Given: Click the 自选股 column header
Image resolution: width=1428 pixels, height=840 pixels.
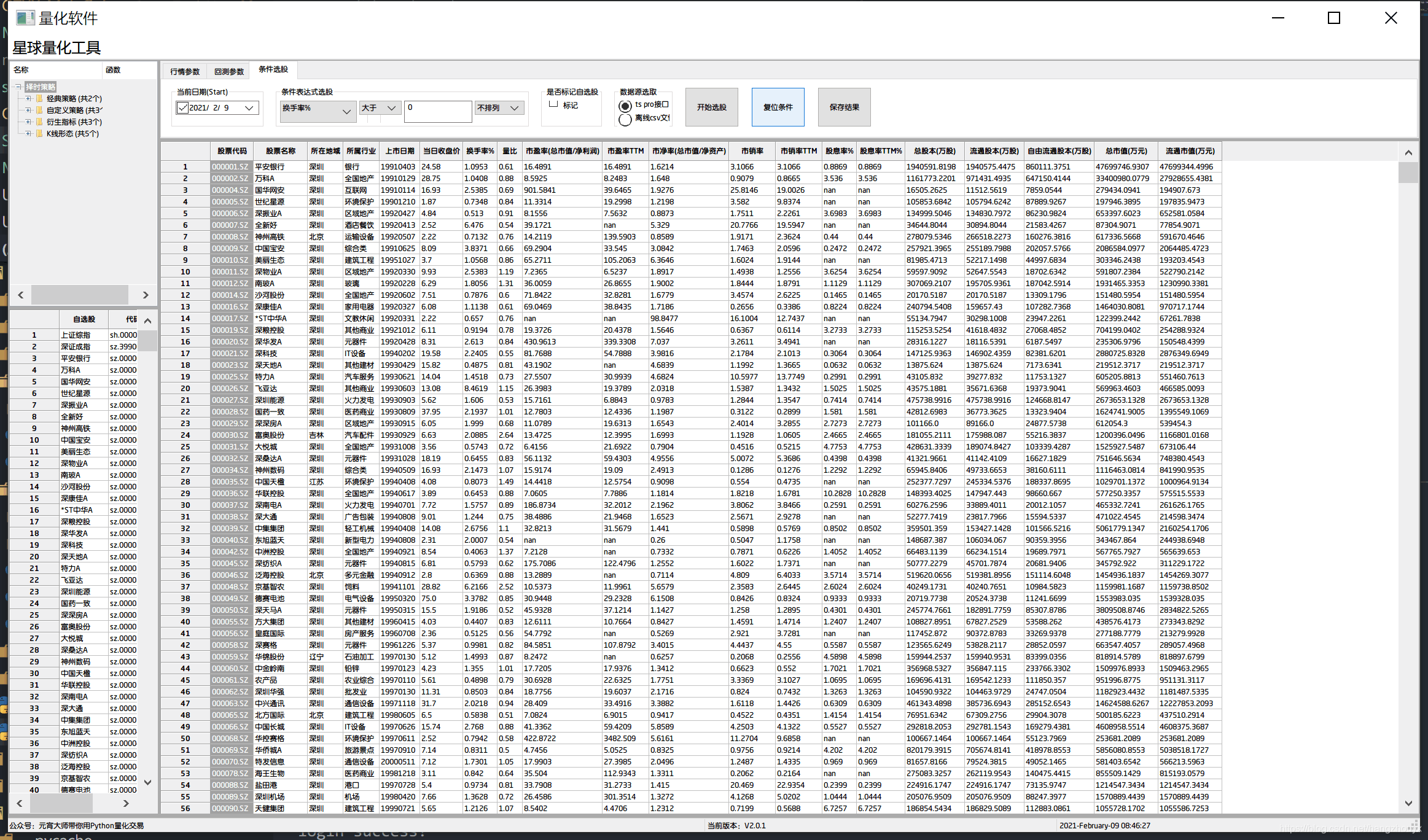Looking at the screenshot, I should coord(84,319).
